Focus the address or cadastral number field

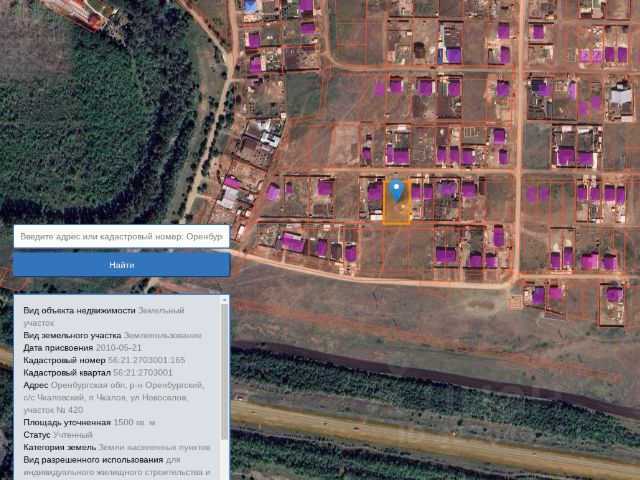[122, 236]
